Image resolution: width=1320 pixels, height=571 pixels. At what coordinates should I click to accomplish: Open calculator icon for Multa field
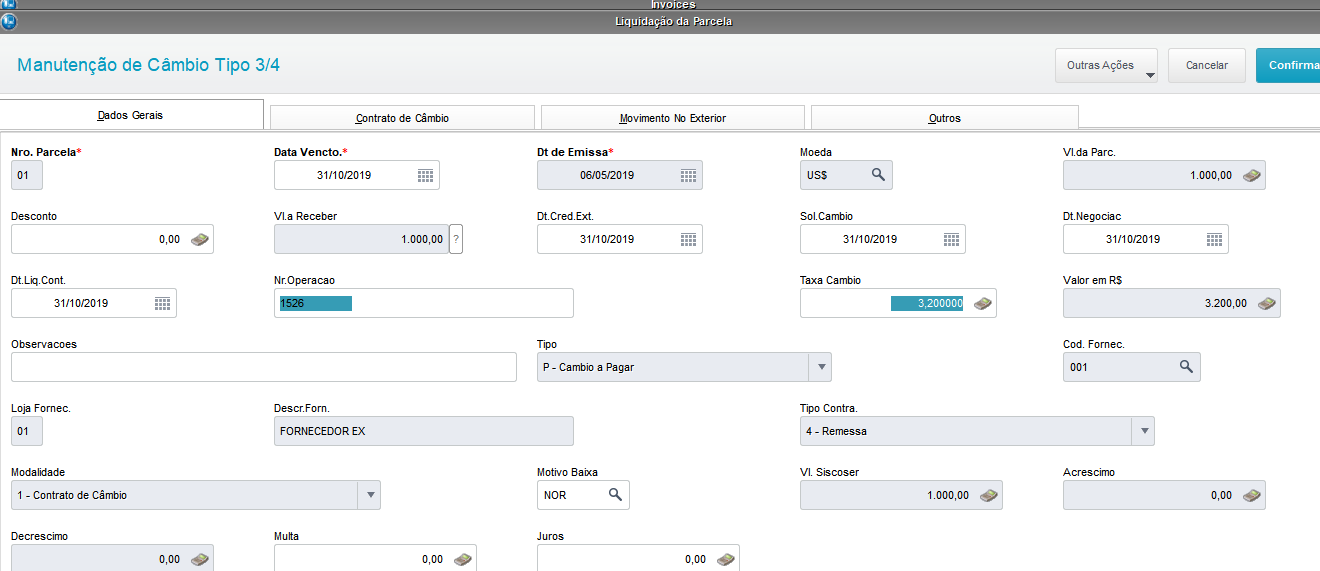tap(462, 559)
